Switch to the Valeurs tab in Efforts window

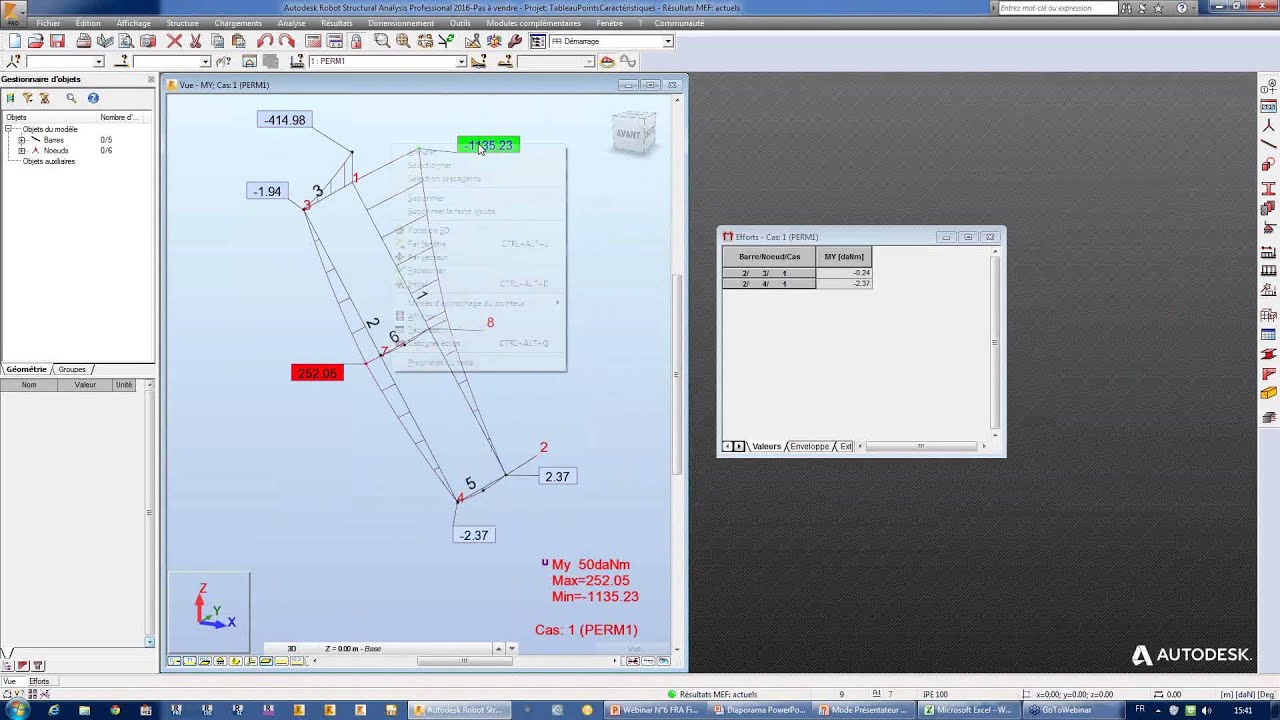point(766,446)
